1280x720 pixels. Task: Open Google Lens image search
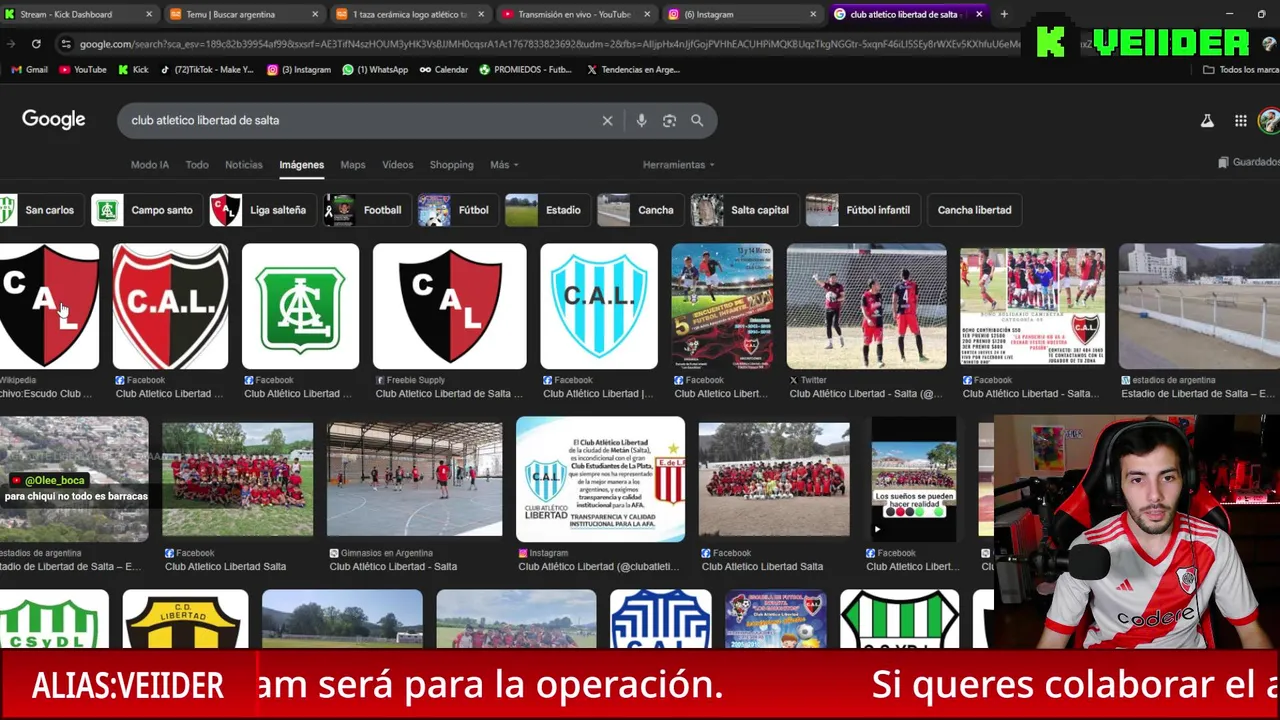coord(669,120)
